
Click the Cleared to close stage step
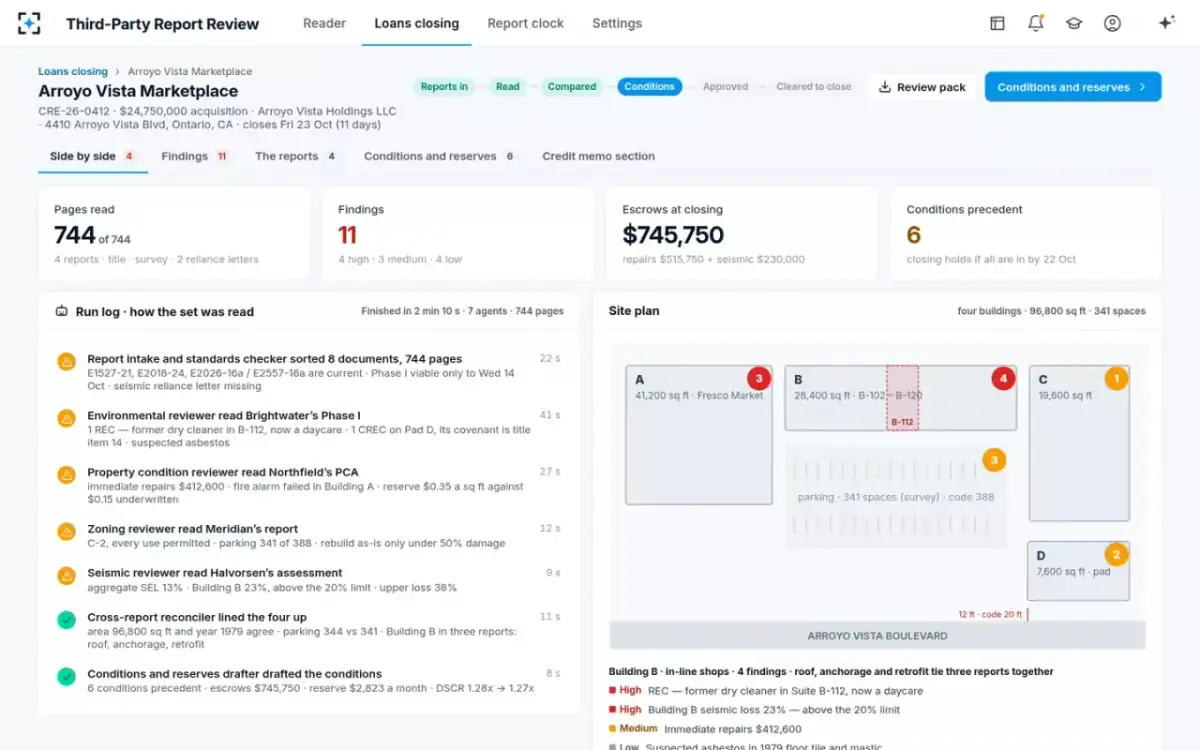click(x=814, y=87)
